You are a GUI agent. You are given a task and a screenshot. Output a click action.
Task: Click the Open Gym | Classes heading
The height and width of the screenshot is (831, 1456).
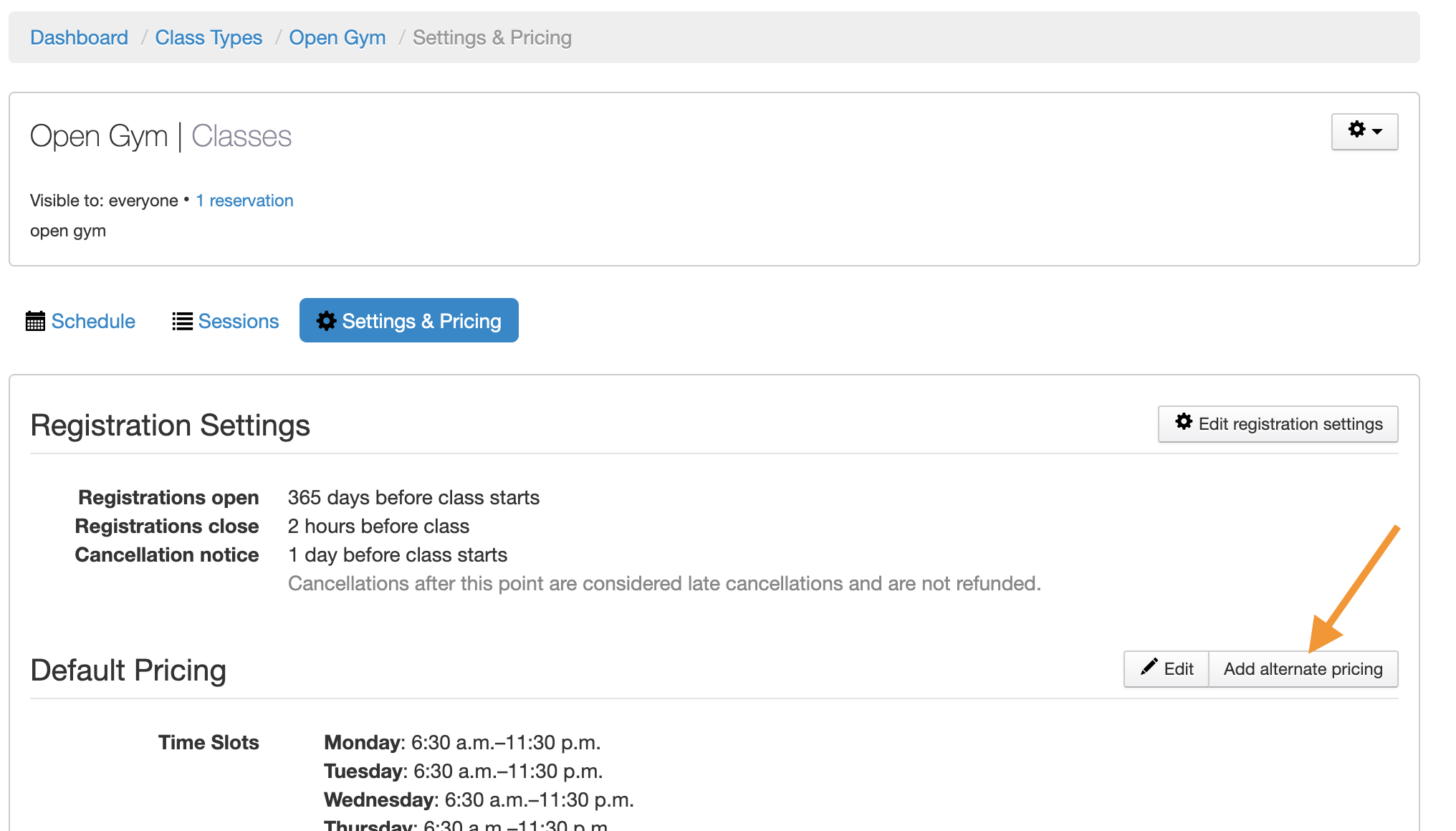click(161, 136)
